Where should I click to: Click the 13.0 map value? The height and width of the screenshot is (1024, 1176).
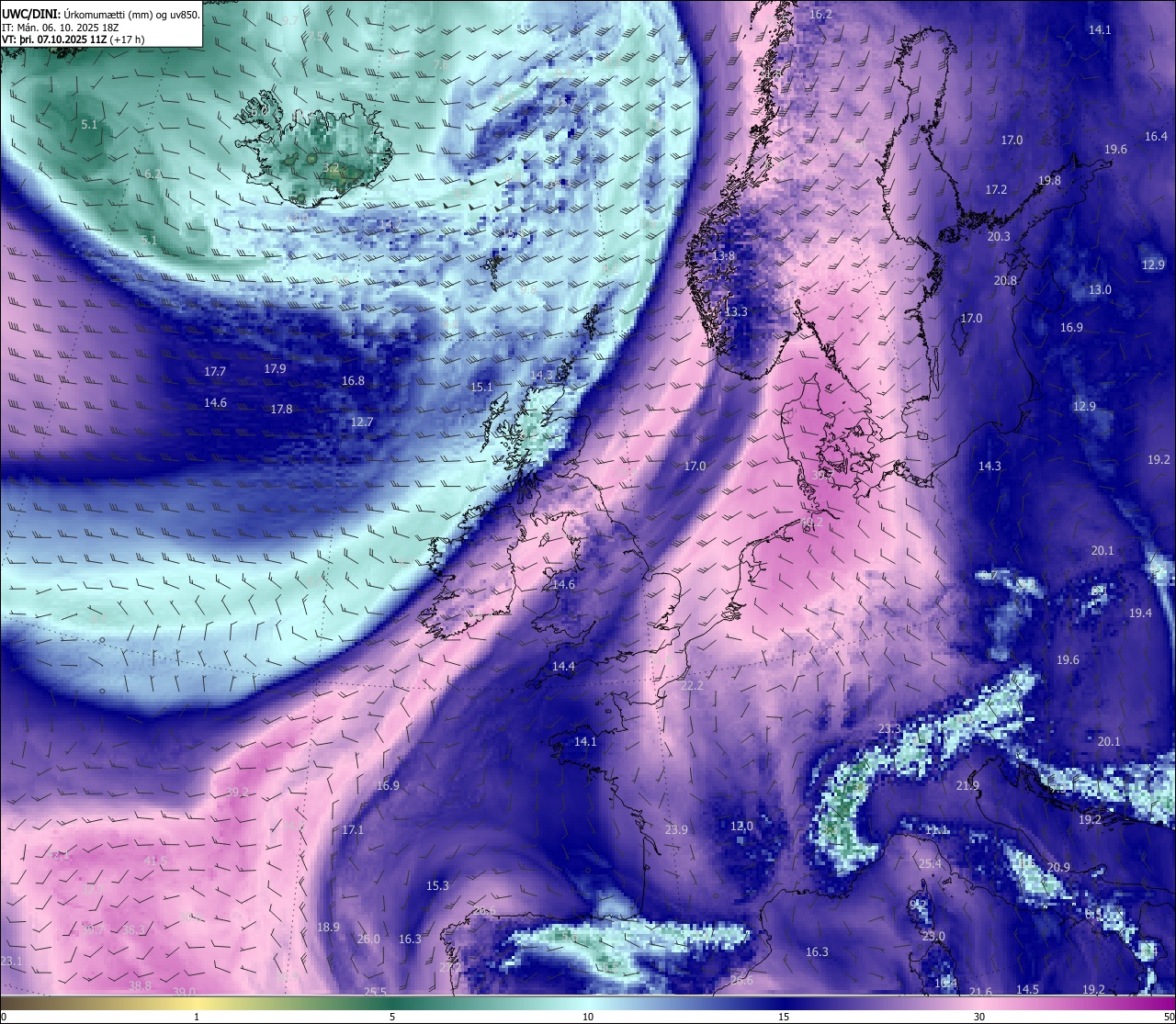(1100, 290)
